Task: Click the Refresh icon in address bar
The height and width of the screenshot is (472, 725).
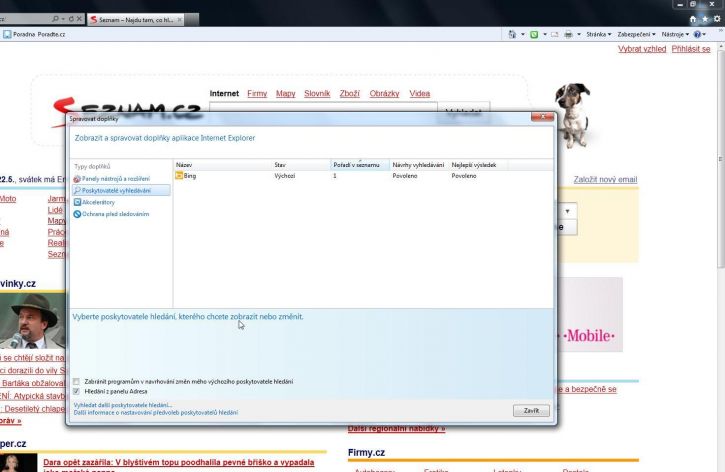Action: tap(71, 19)
